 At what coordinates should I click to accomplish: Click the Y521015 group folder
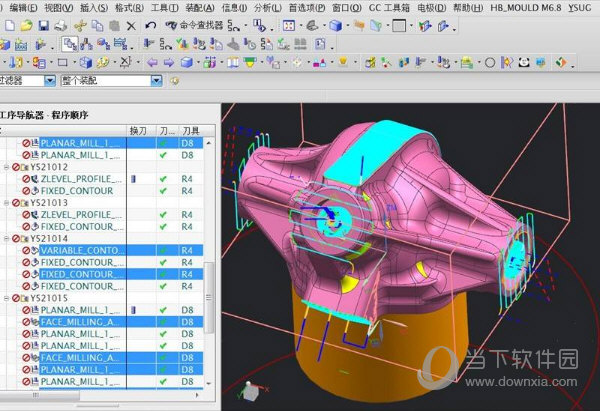(25, 298)
